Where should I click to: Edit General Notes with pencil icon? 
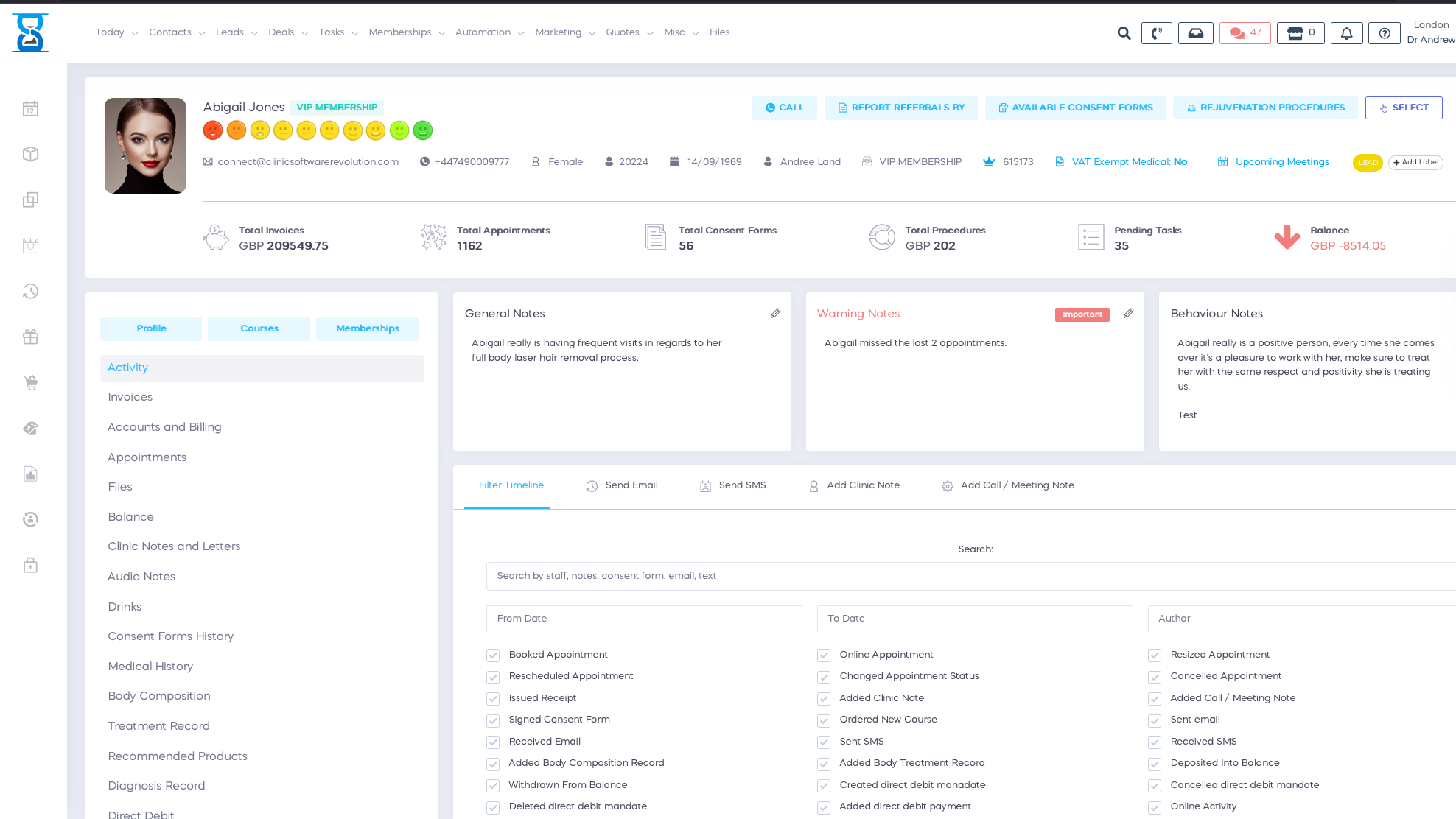pos(776,314)
